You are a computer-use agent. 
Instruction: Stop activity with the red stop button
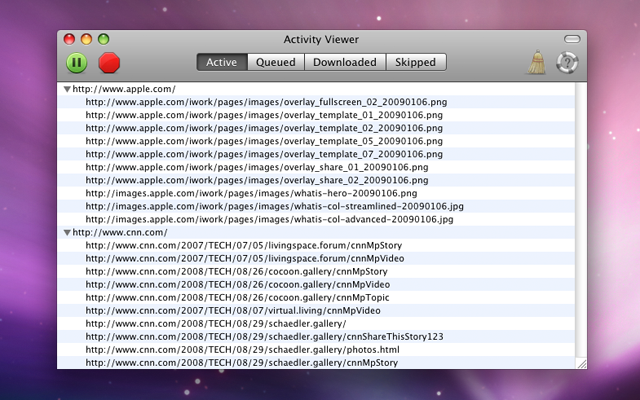click(x=109, y=62)
